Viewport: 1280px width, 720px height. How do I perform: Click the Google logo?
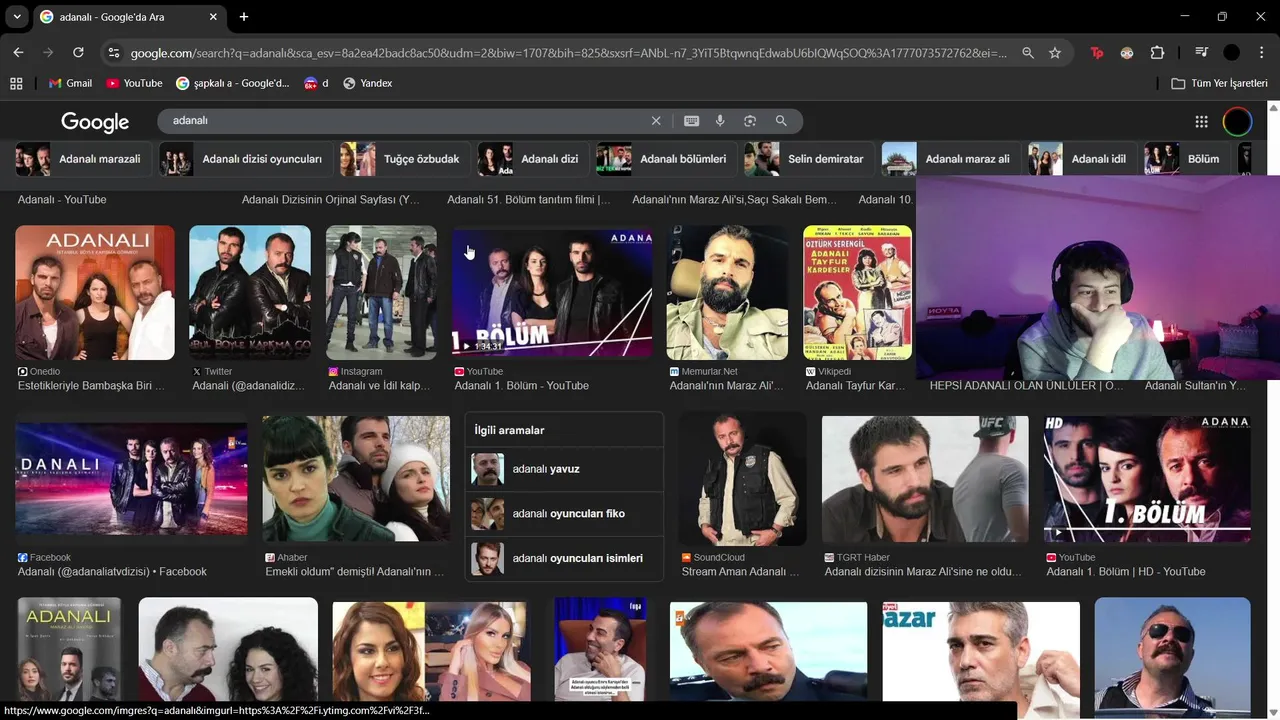point(95,121)
